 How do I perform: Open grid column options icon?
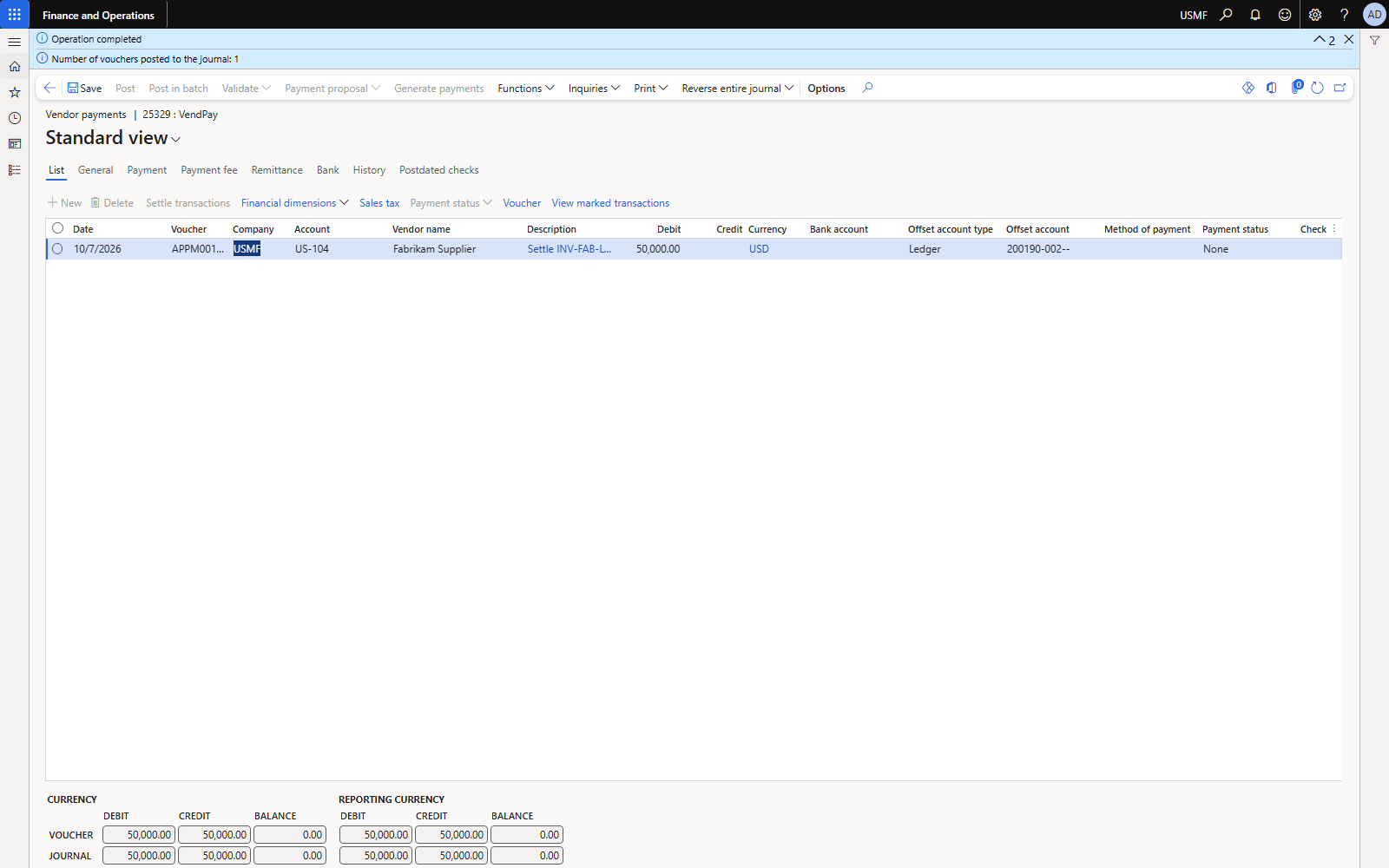tap(1334, 229)
